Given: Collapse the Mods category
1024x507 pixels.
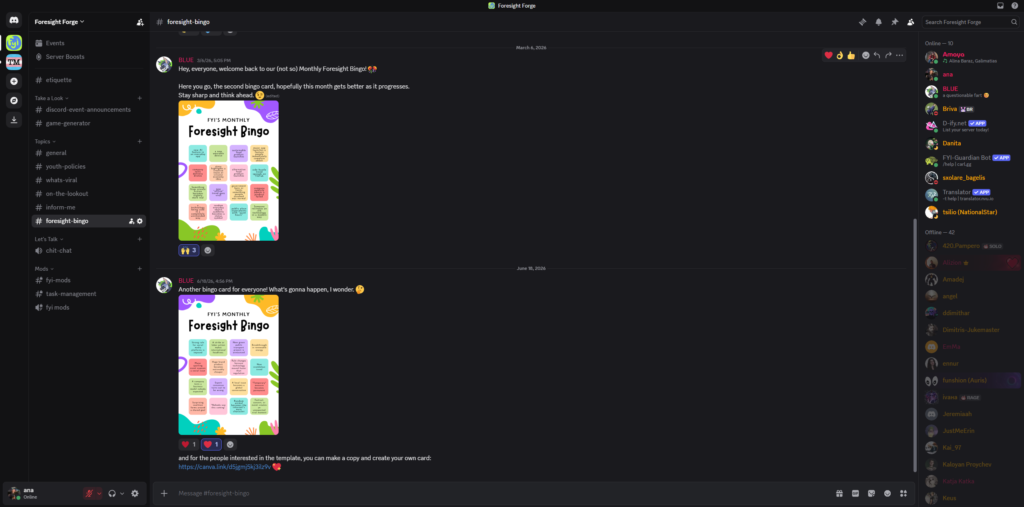Looking at the screenshot, I should (42, 269).
